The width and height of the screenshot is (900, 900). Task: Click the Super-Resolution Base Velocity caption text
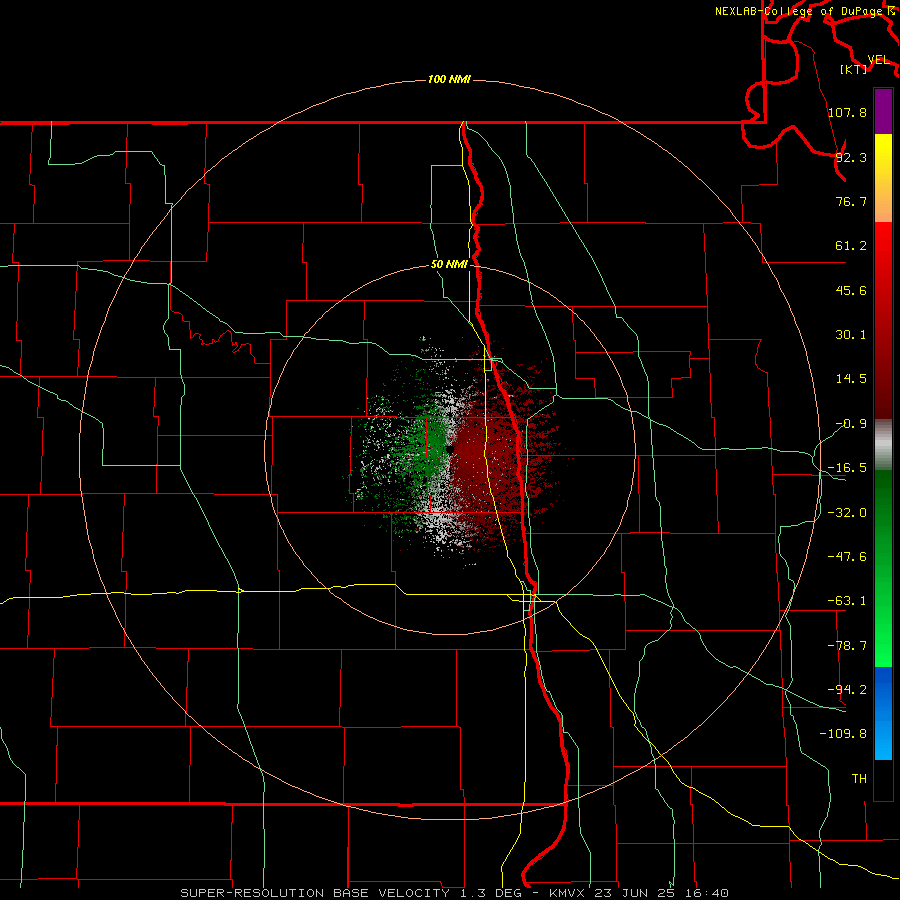(x=455, y=893)
